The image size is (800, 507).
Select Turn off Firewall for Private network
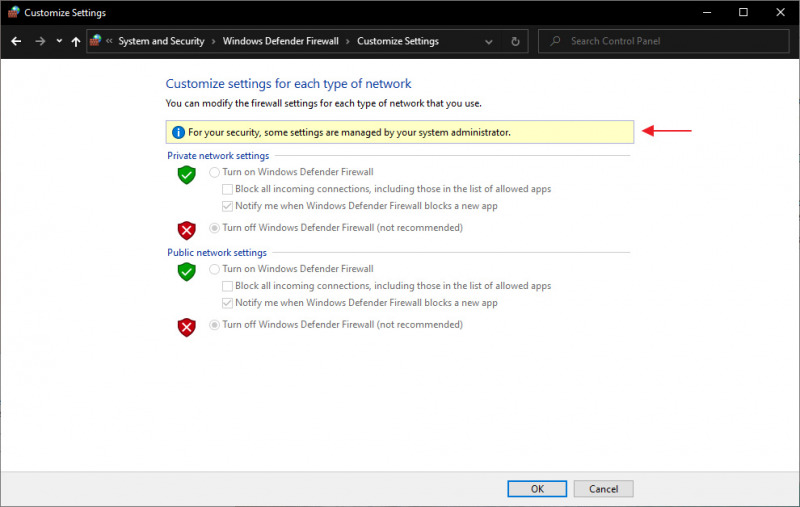[x=214, y=228]
